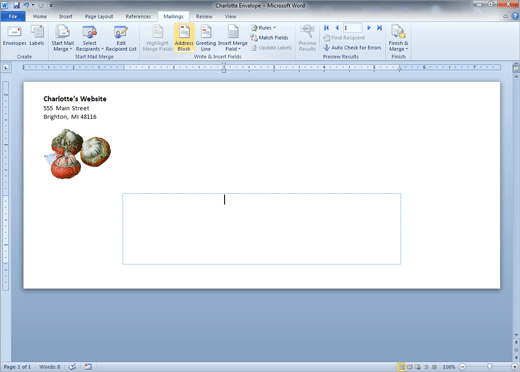The height and width of the screenshot is (372, 520).
Task: Click Match Fields button
Action: 269,38
